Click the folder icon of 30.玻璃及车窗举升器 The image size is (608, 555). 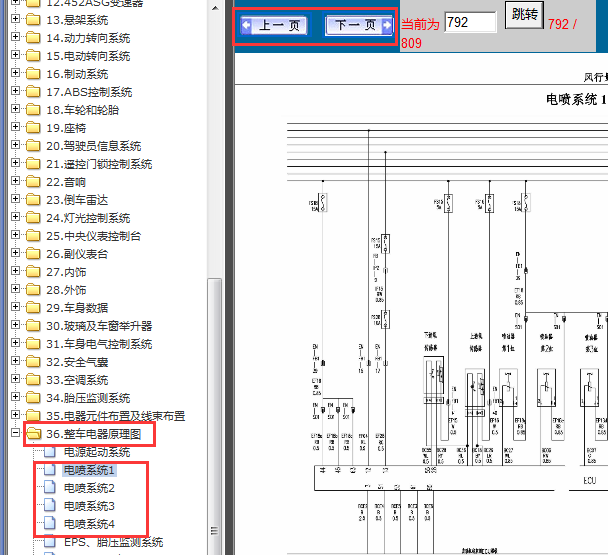(x=33, y=325)
